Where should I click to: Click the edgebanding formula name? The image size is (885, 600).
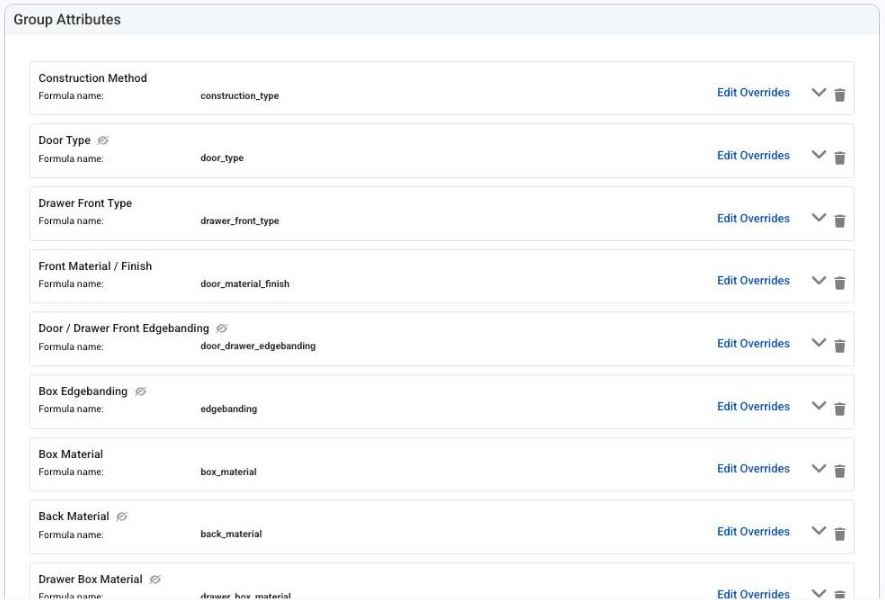[229, 409]
